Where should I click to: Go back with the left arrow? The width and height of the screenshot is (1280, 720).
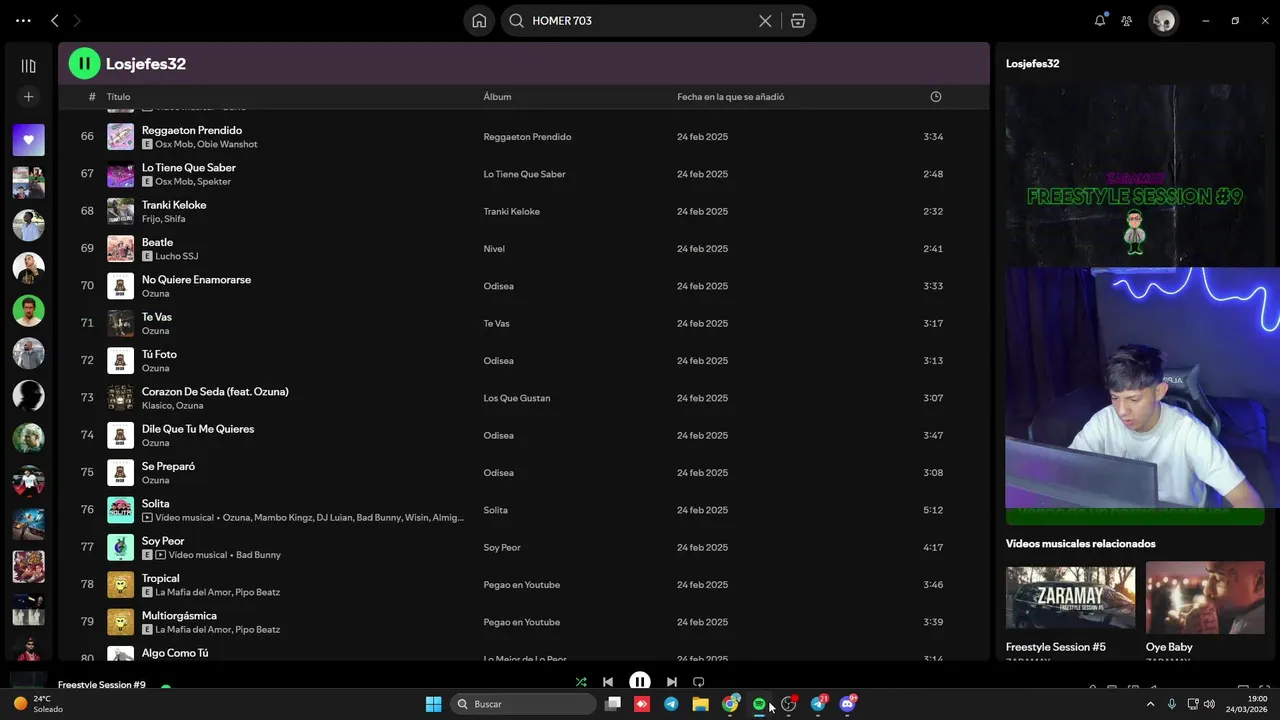(54, 20)
